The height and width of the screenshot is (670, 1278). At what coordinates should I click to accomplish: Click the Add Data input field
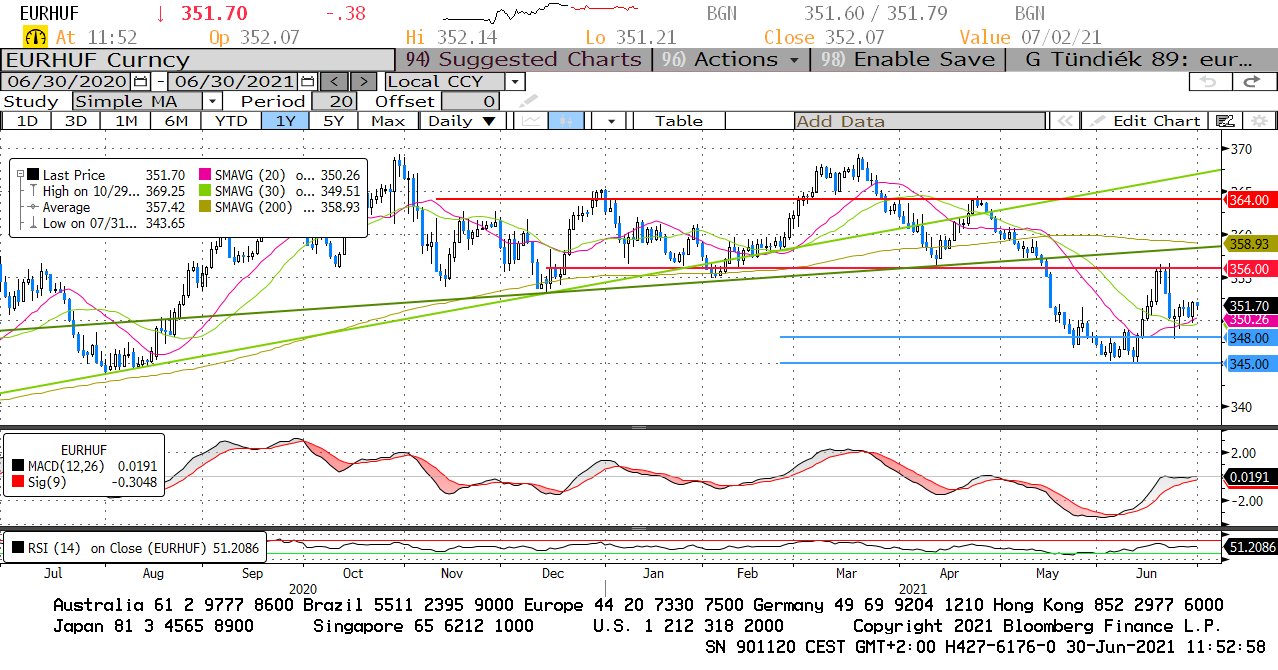click(920, 121)
